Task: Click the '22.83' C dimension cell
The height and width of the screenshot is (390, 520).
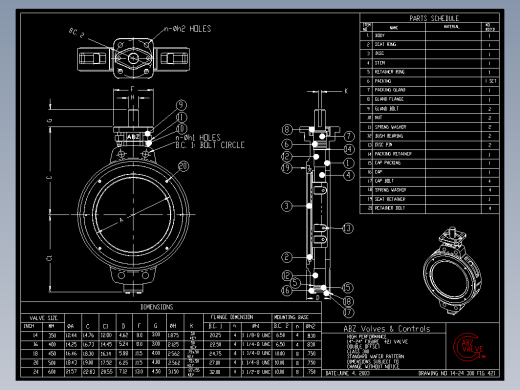Action: [x=88, y=372]
